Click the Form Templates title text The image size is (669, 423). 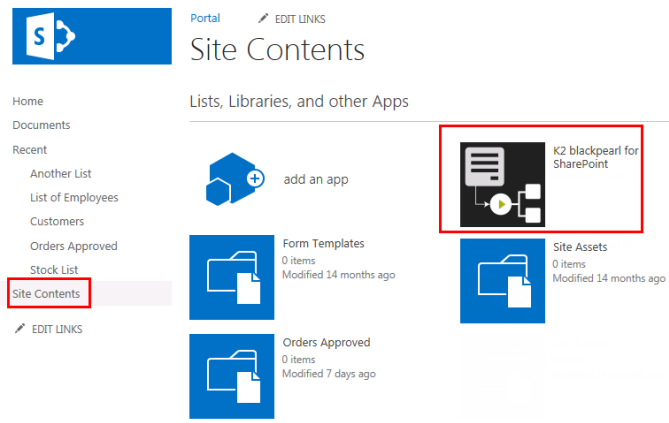(x=323, y=243)
